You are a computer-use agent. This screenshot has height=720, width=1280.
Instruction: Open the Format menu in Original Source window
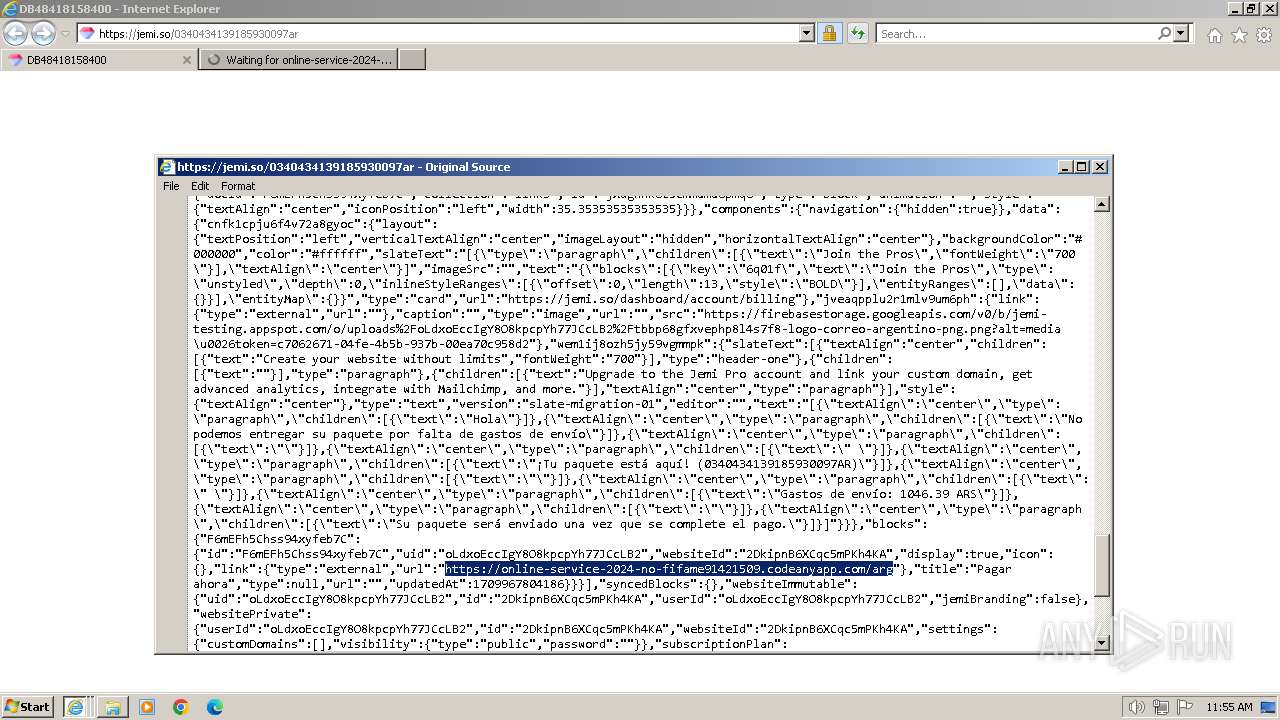pyautogui.click(x=238, y=186)
